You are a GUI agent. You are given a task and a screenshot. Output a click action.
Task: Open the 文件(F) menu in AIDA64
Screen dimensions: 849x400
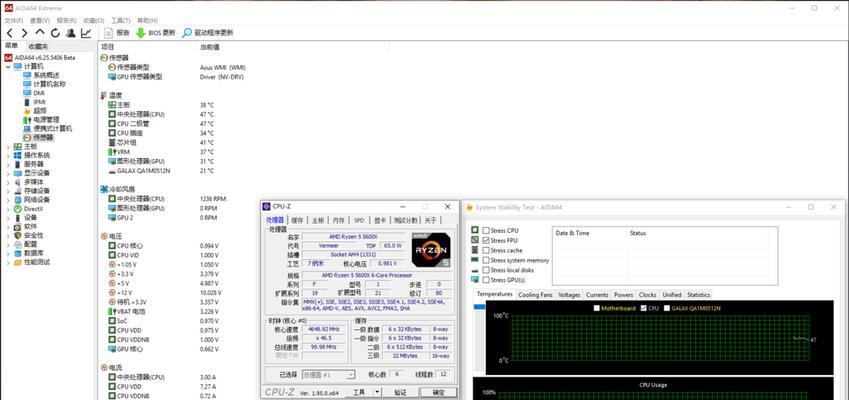pyautogui.click(x=14, y=21)
